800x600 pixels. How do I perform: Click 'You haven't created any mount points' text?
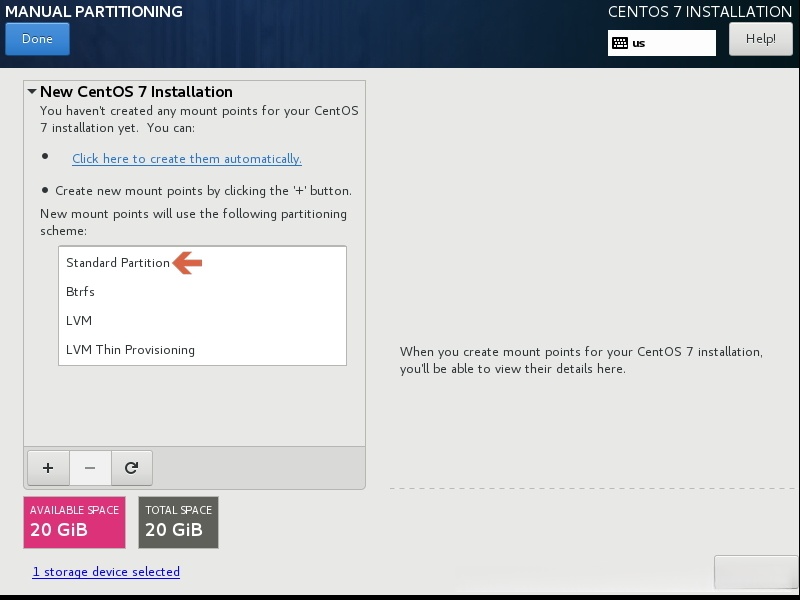199,119
